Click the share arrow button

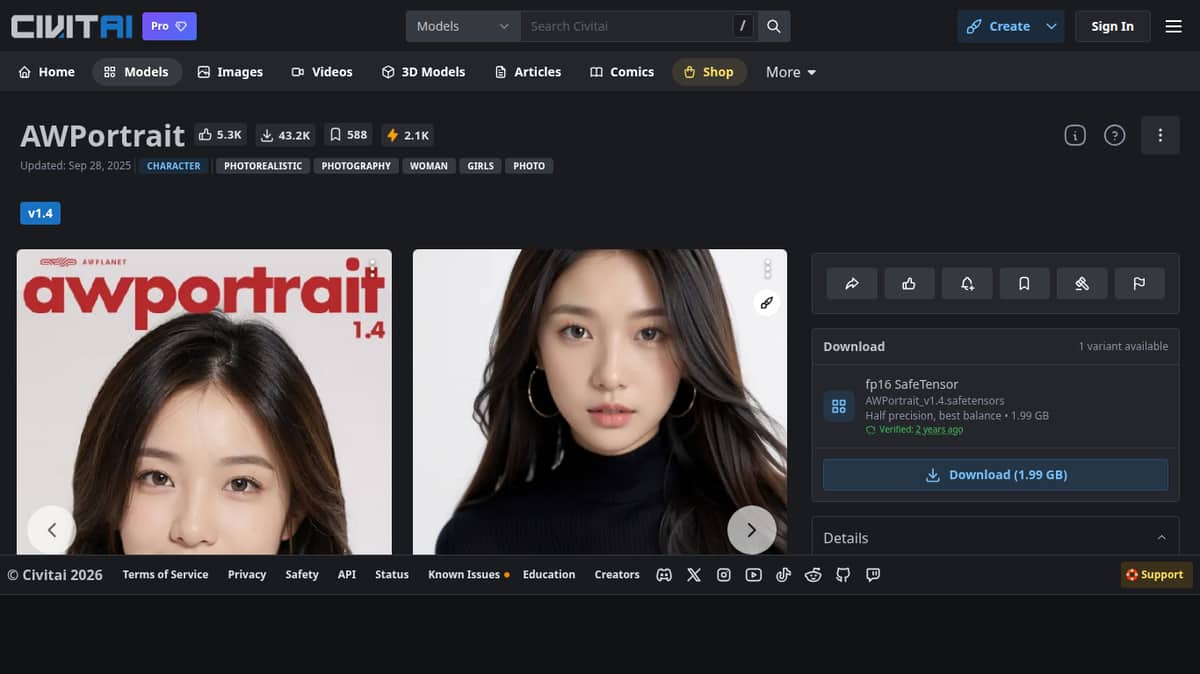coord(852,284)
